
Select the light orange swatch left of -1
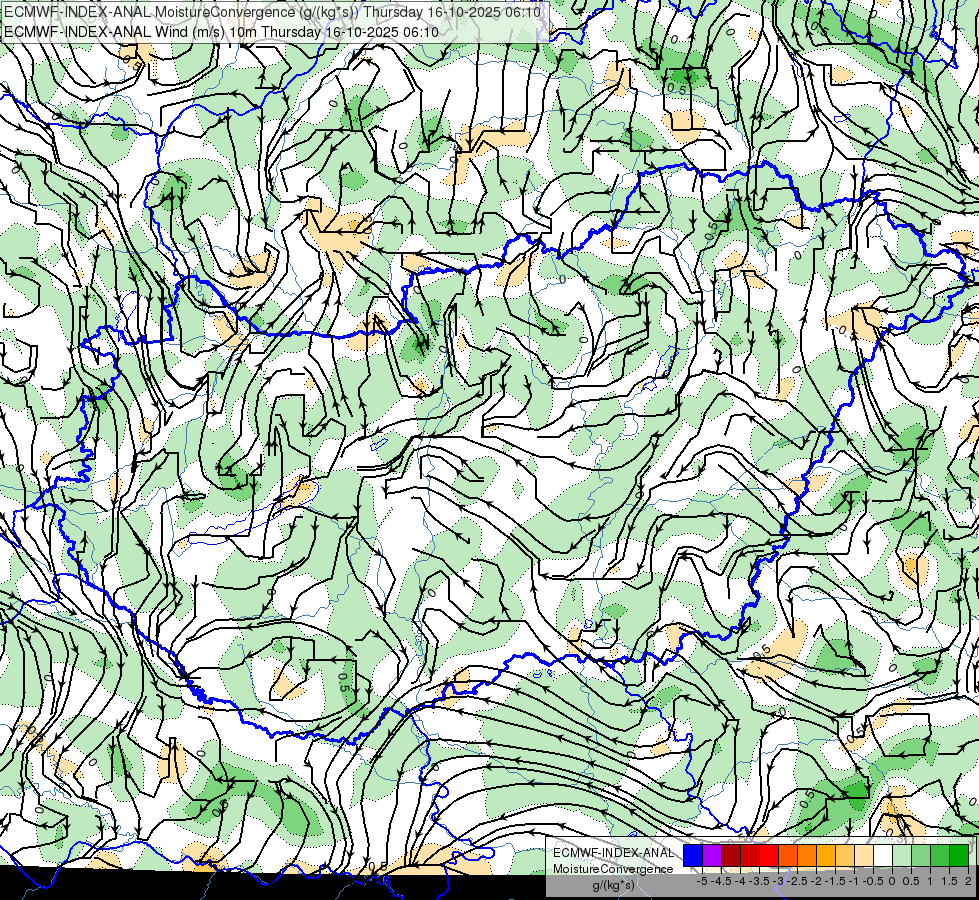(845, 855)
